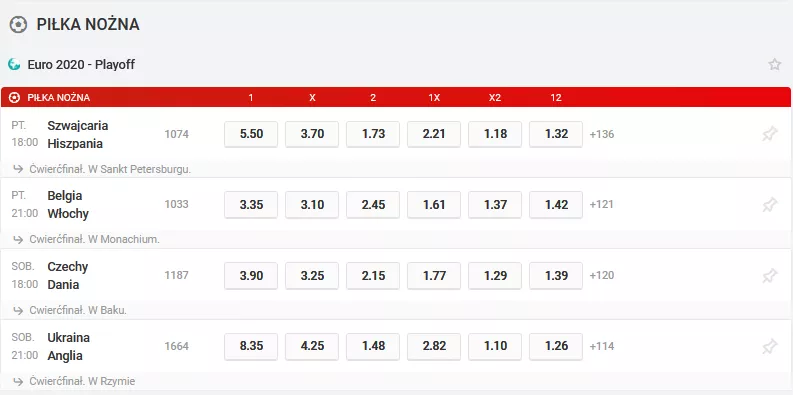Select X2 odds 1.18 for Hiszpania
This screenshot has width=793, height=395.
tap(495, 134)
